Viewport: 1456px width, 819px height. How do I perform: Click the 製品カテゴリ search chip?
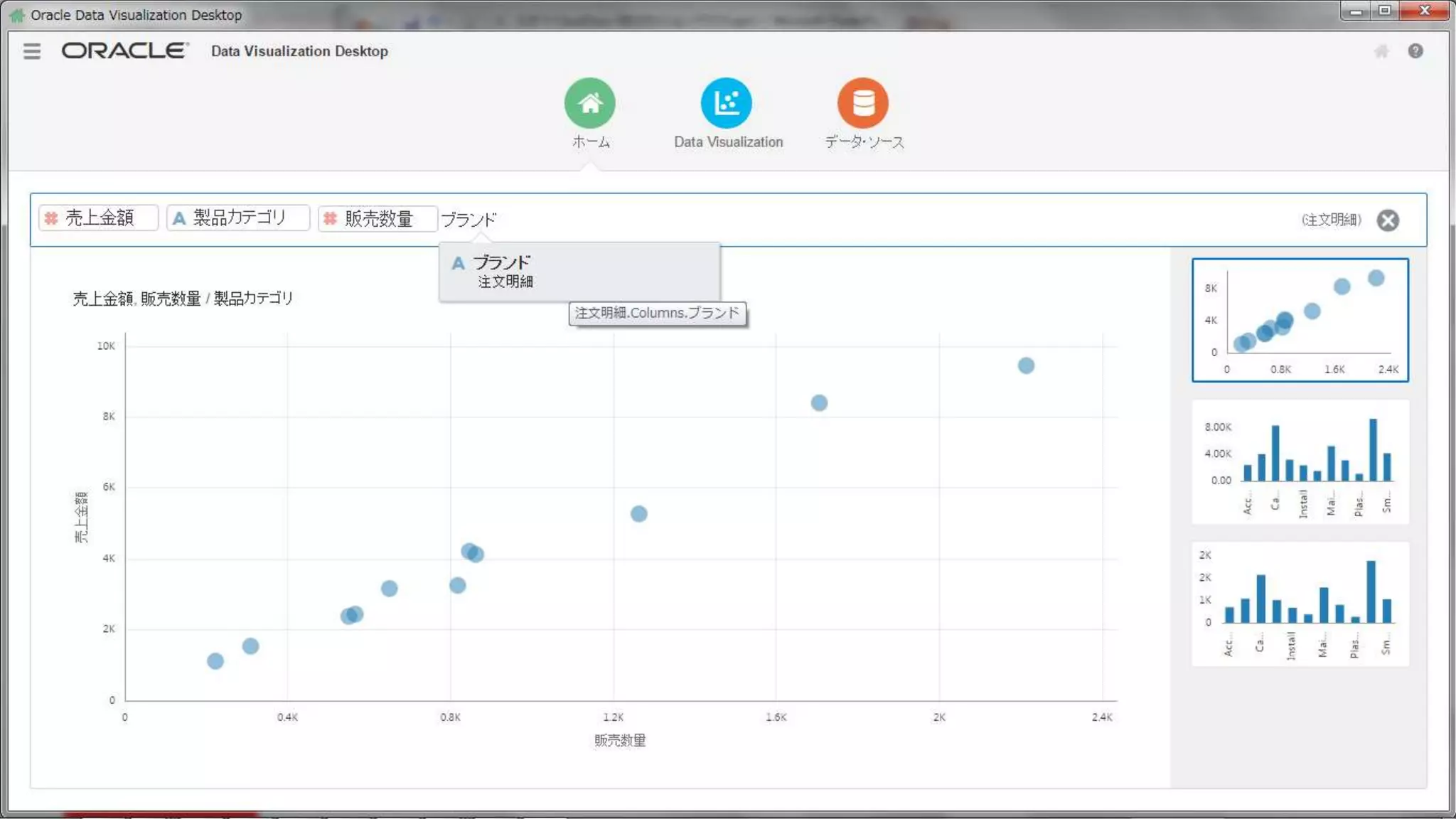click(x=238, y=218)
